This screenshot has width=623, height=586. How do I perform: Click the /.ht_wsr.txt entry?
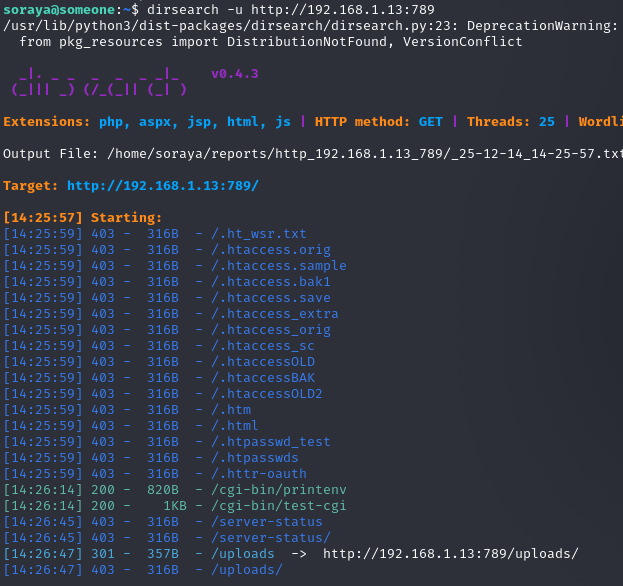tap(258, 234)
